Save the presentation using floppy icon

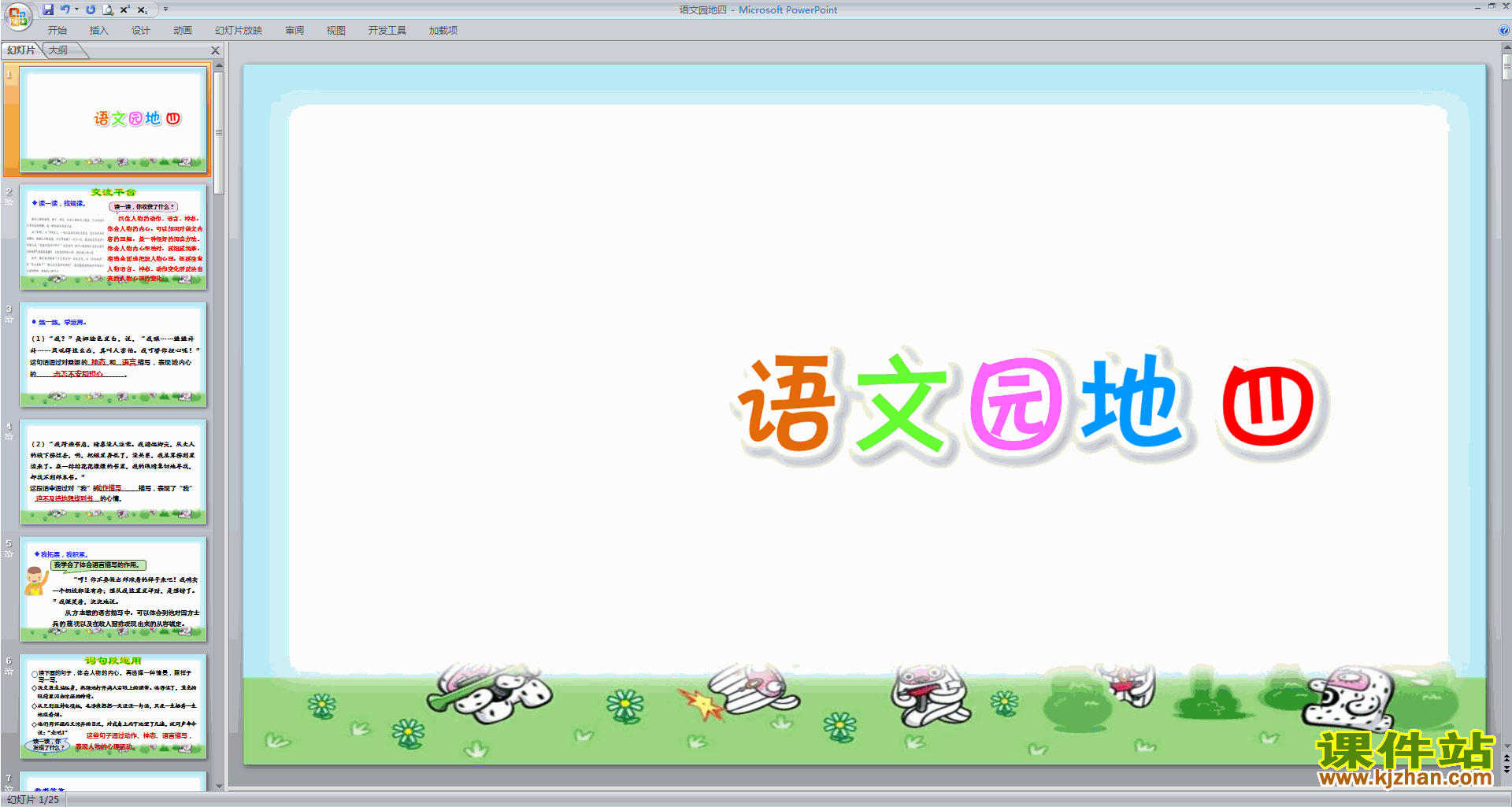click(48, 9)
